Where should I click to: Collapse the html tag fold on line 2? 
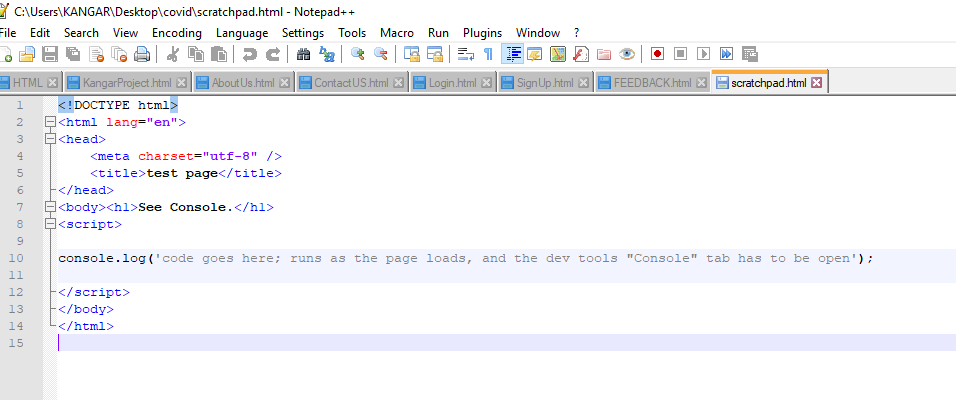[51, 122]
